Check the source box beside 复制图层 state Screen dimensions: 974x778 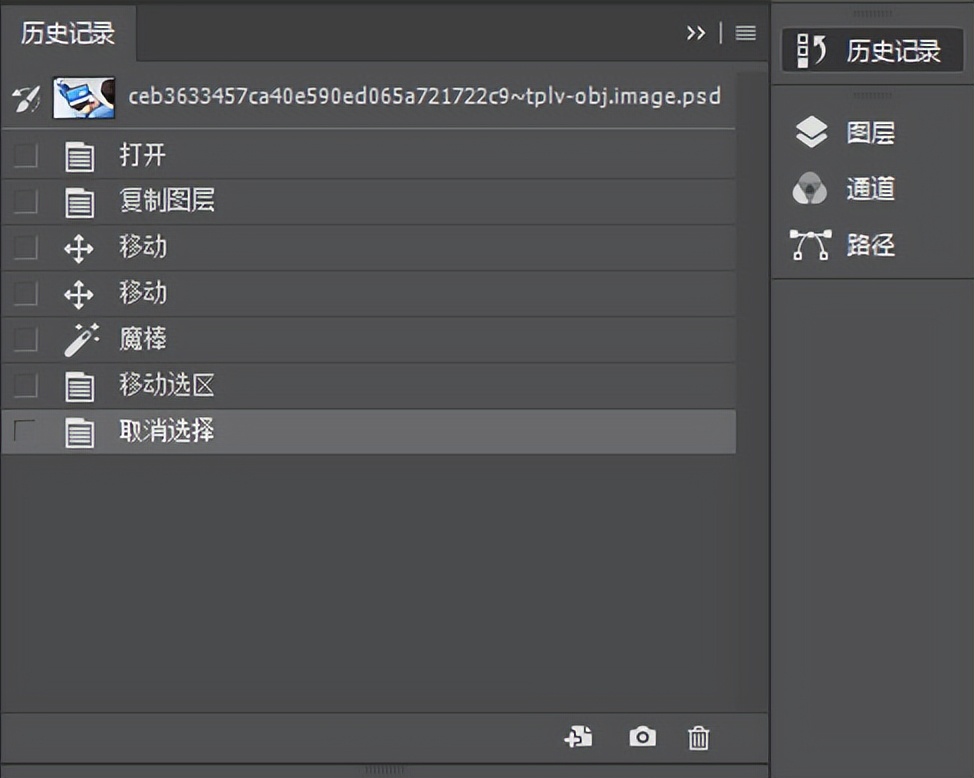click(x=25, y=201)
